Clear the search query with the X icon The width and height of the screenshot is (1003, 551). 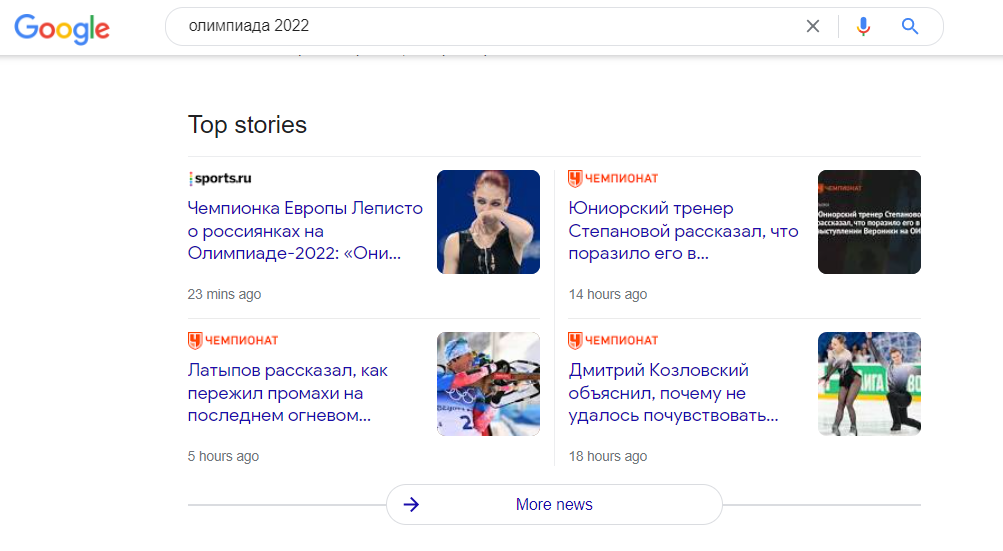click(x=813, y=27)
